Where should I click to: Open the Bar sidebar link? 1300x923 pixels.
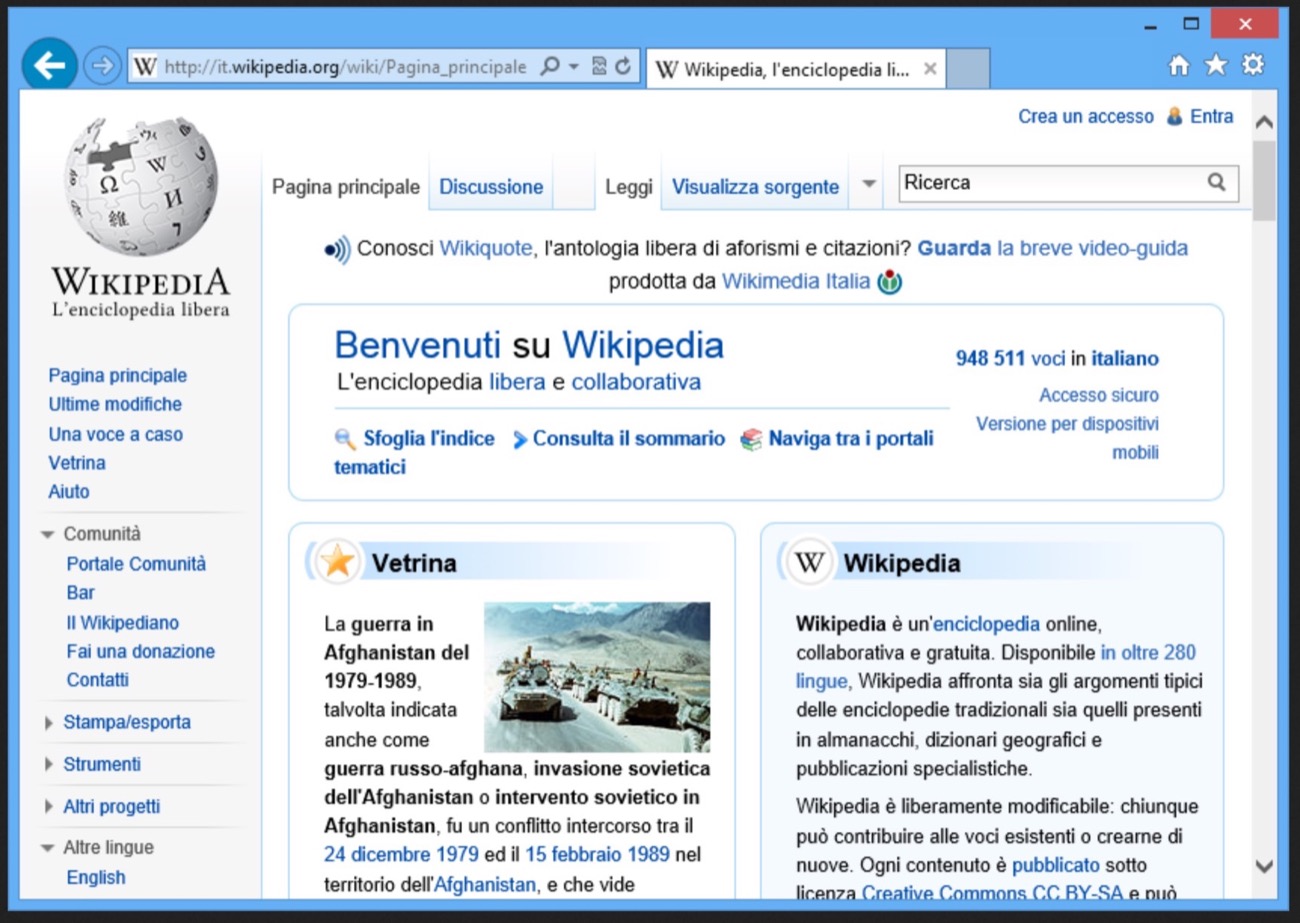coord(81,593)
